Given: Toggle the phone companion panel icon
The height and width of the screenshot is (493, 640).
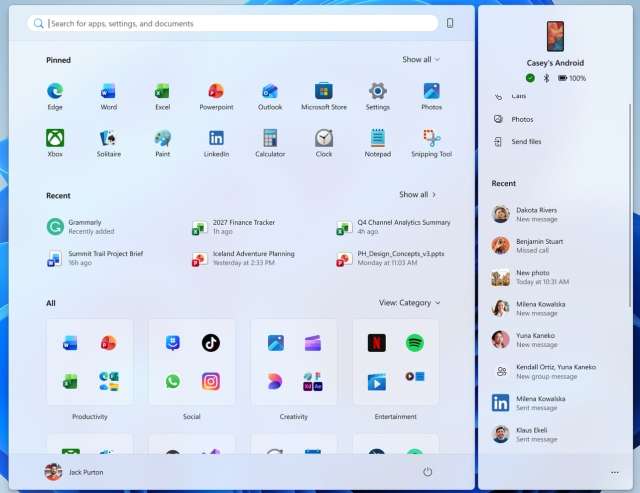Looking at the screenshot, I should click(x=450, y=23).
